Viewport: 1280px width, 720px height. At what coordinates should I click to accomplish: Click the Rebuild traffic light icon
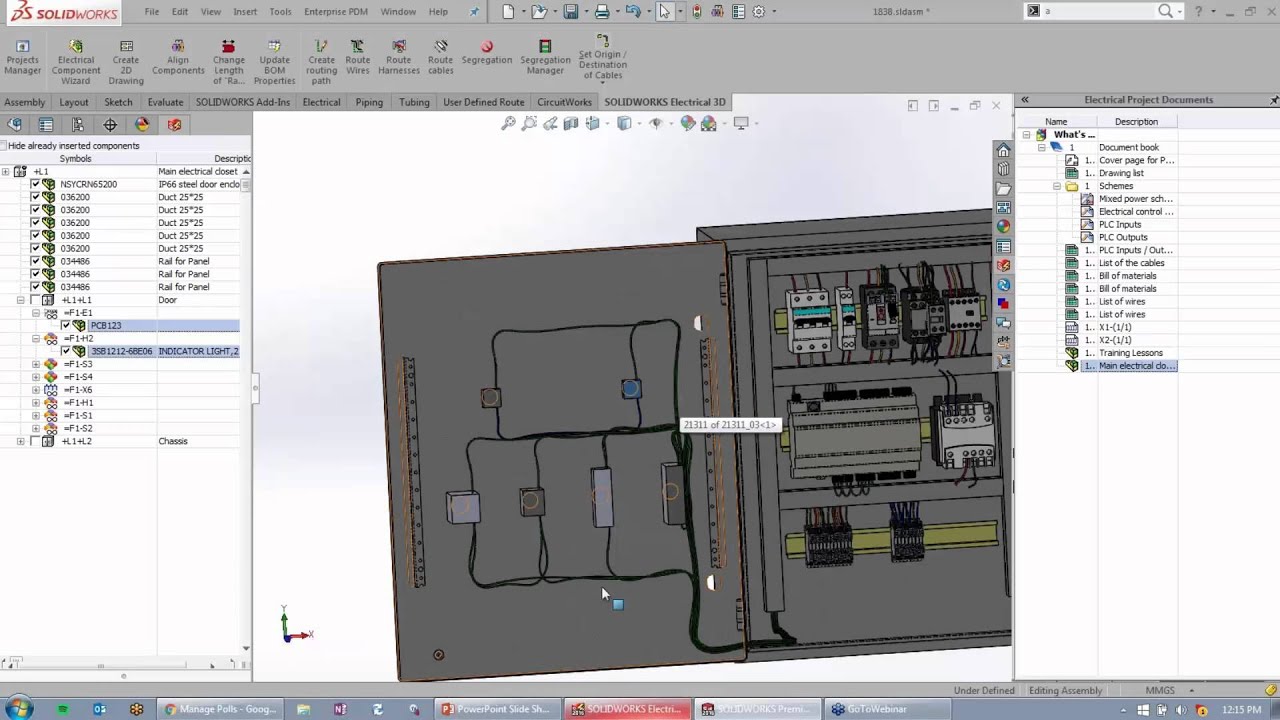pyautogui.click(x=697, y=12)
